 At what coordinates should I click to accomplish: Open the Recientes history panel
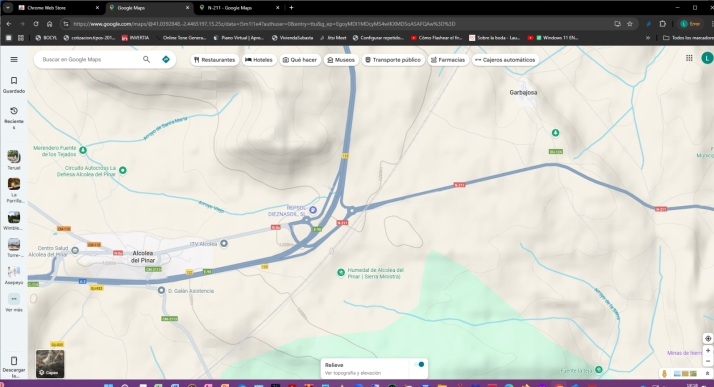click(x=14, y=117)
